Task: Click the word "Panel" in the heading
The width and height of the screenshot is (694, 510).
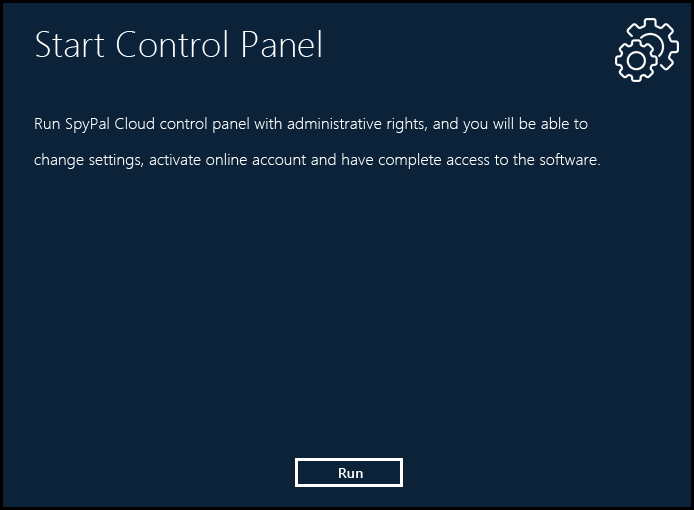Action: (287, 46)
